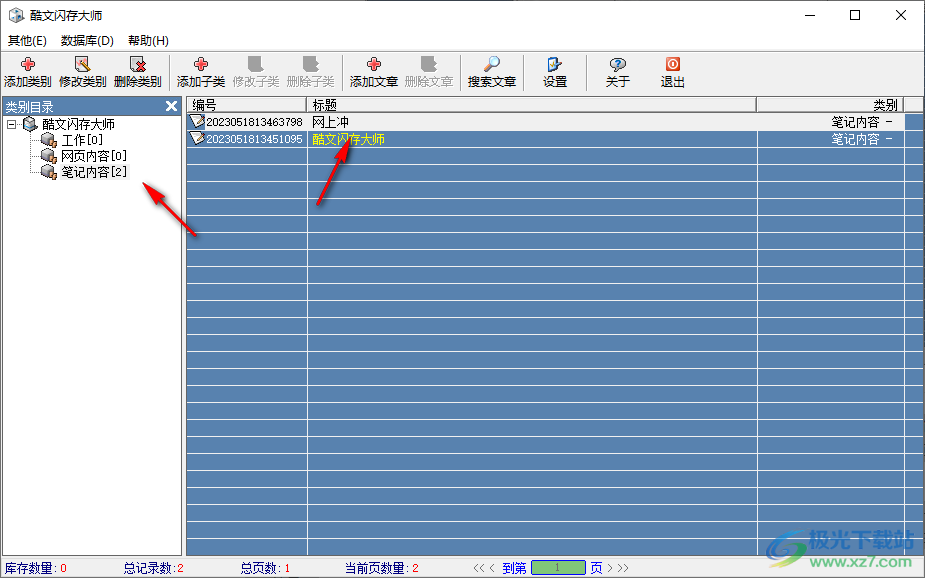Click the 到第 jump label

tap(514, 568)
